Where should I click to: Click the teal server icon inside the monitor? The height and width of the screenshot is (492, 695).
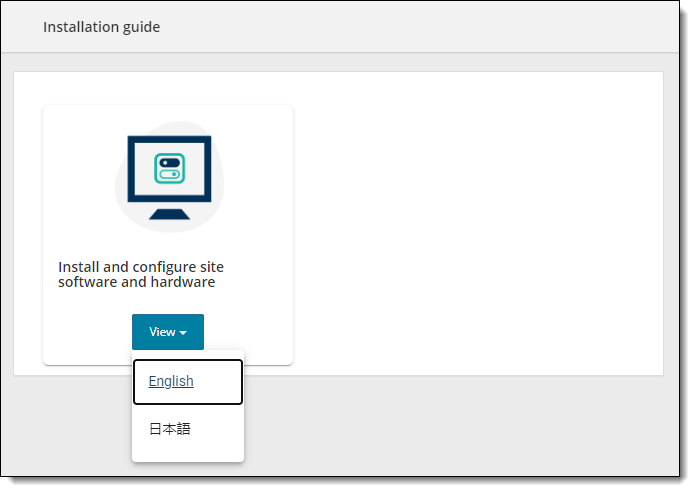coord(168,168)
